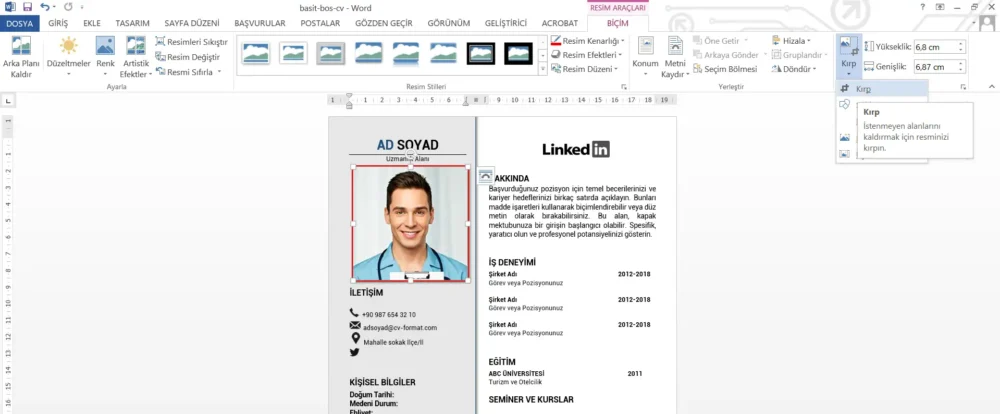Click Seçim Bölmesi selection pane
Viewport: 1000px width, 414px height.
[x=725, y=69]
